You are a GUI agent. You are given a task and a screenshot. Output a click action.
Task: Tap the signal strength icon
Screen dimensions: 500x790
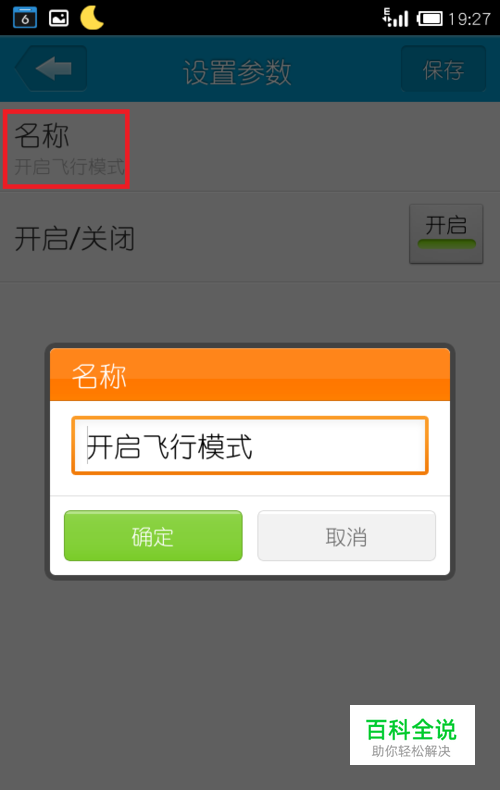(395, 18)
